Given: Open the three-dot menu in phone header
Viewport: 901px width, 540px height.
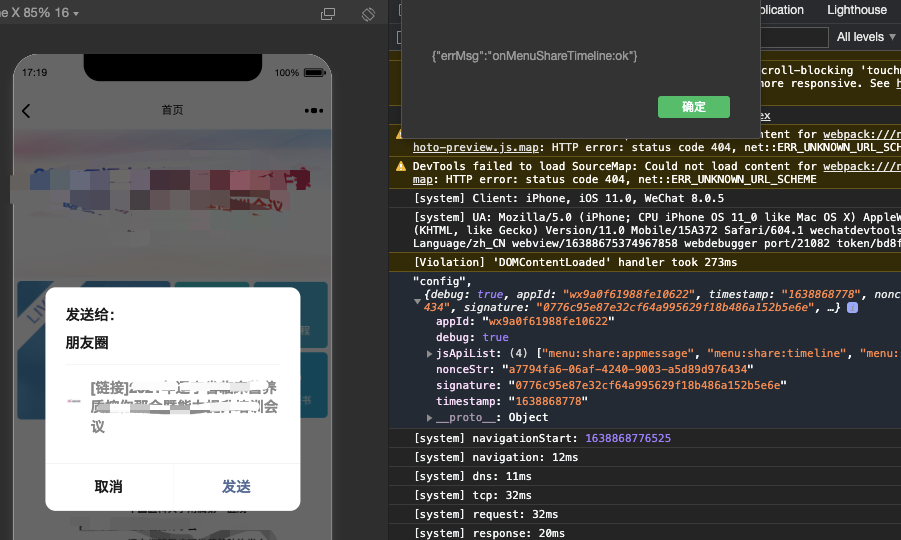Looking at the screenshot, I should 314,110.
